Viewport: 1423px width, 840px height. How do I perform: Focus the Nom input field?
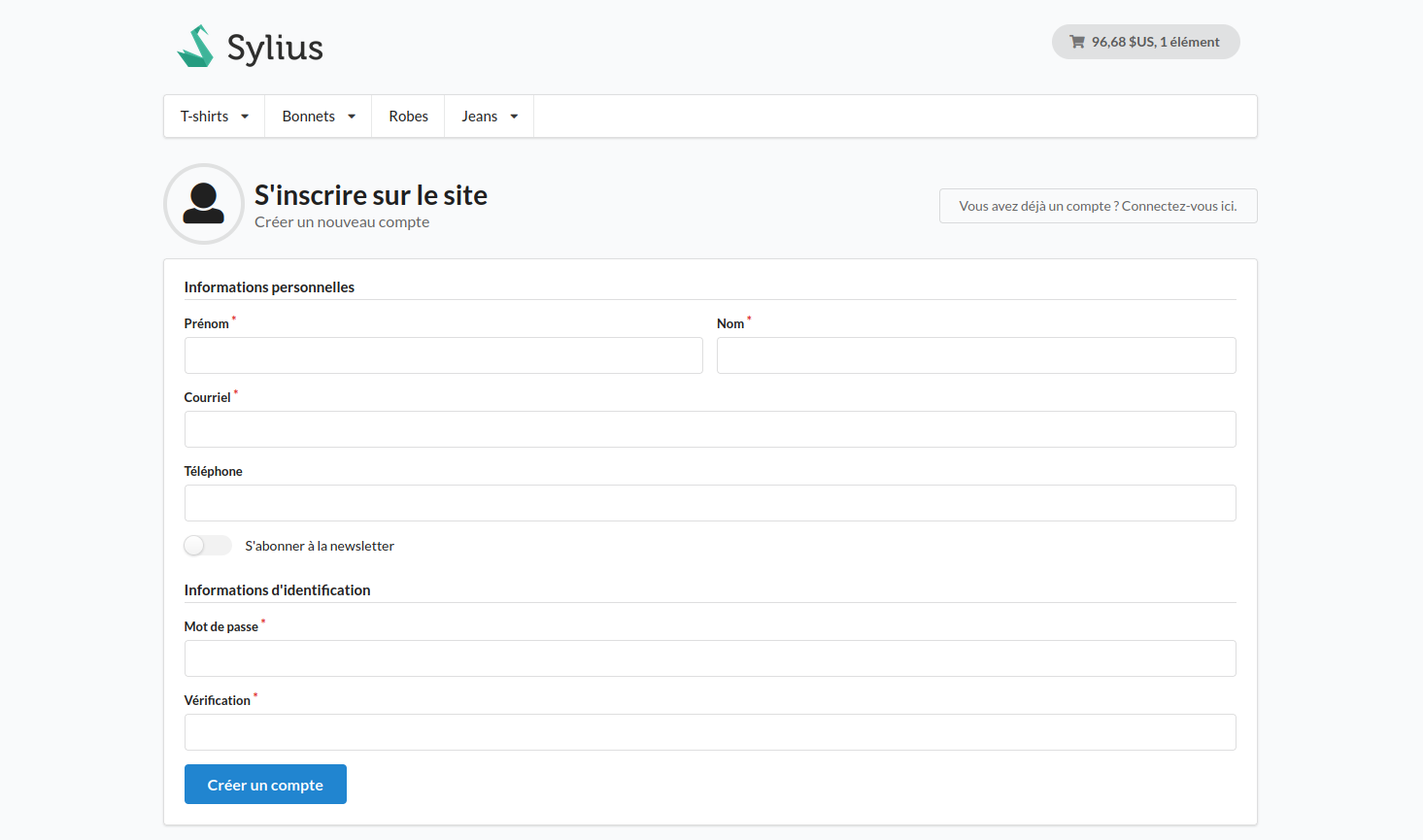[976, 355]
